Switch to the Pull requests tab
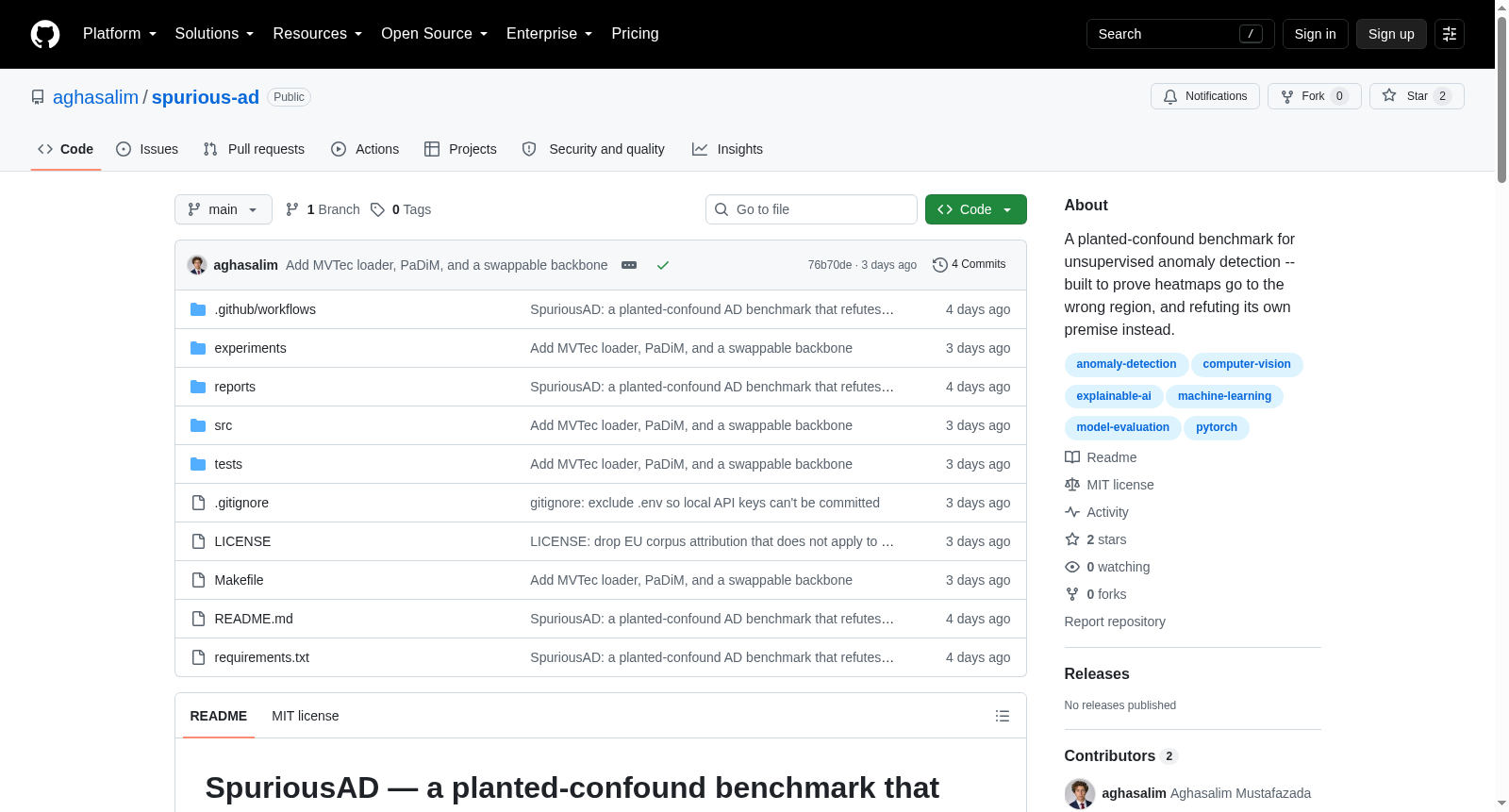Image resolution: width=1509 pixels, height=812 pixels. pos(254,149)
